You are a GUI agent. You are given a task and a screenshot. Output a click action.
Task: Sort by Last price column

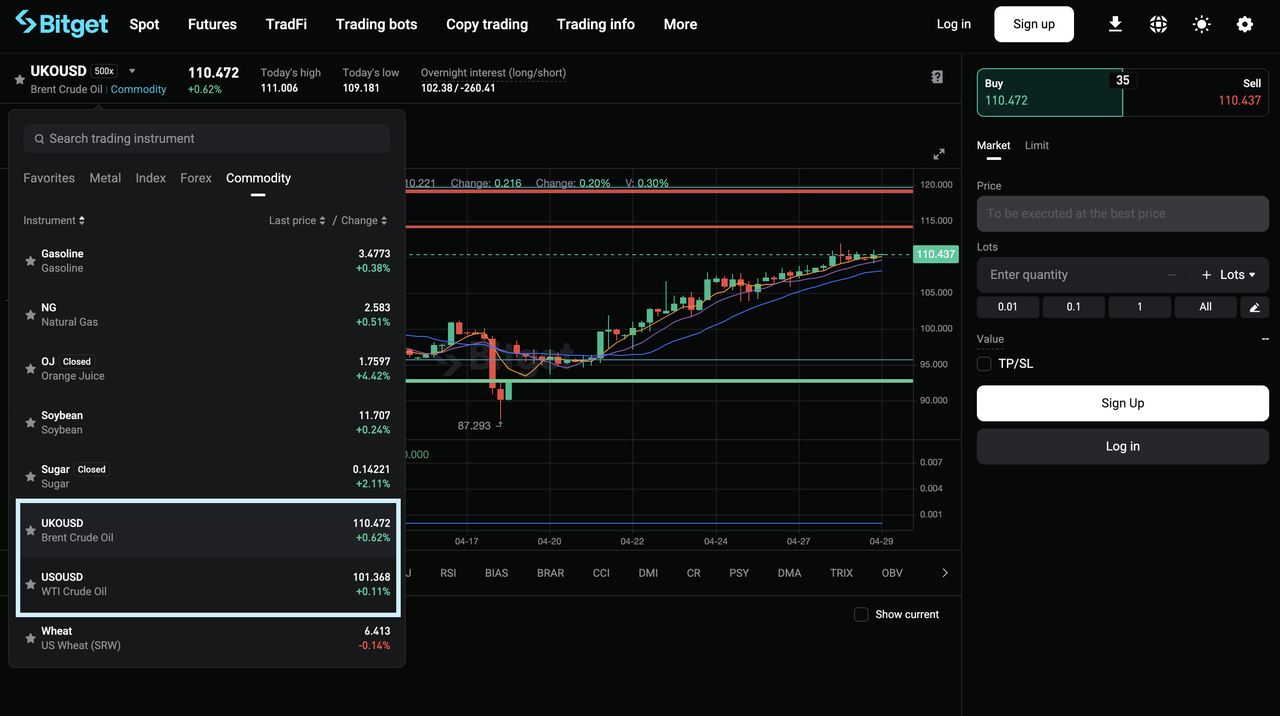(297, 220)
